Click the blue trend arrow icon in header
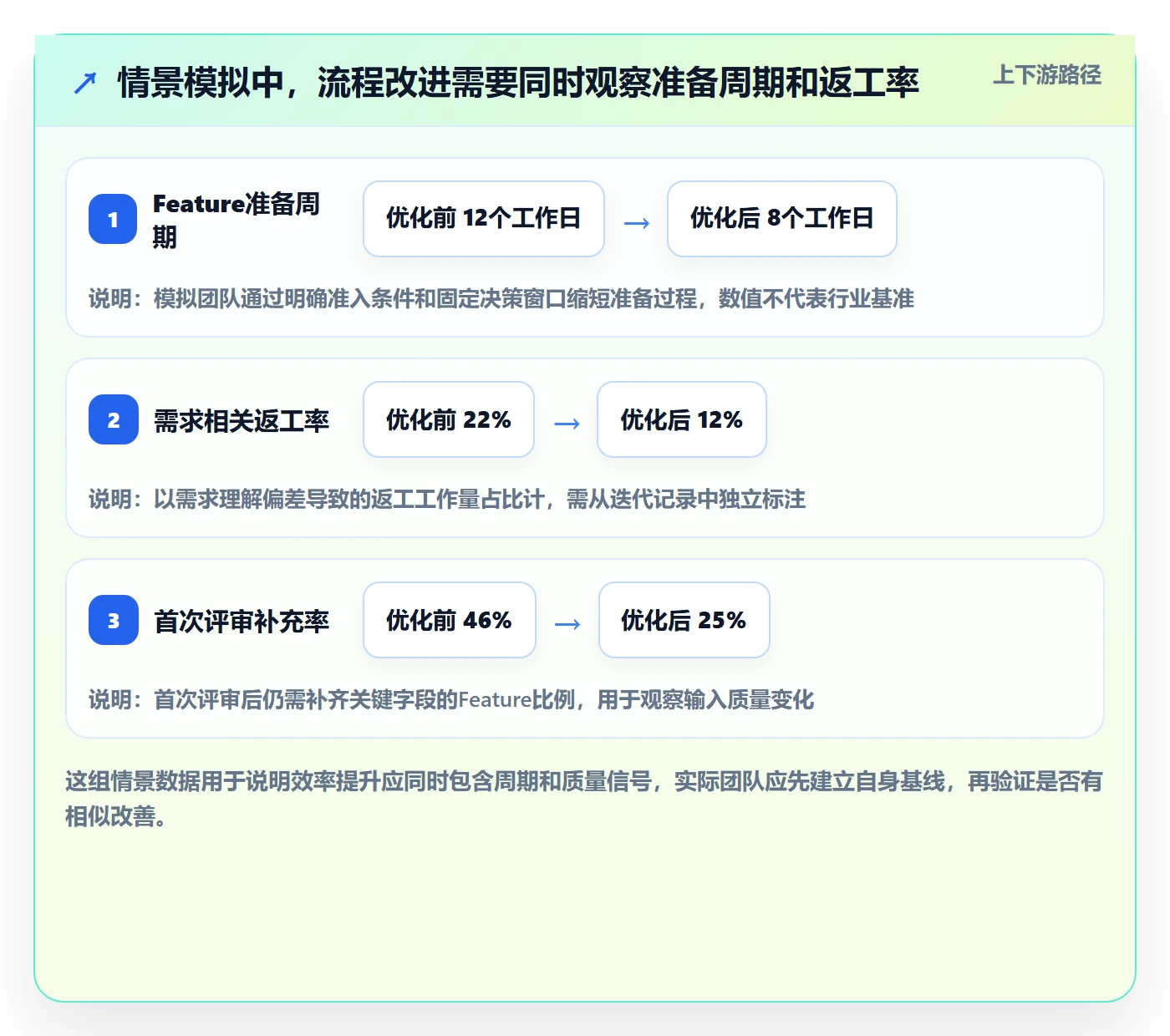This screenshot has height=1036, width=1170. click(85, 83)
